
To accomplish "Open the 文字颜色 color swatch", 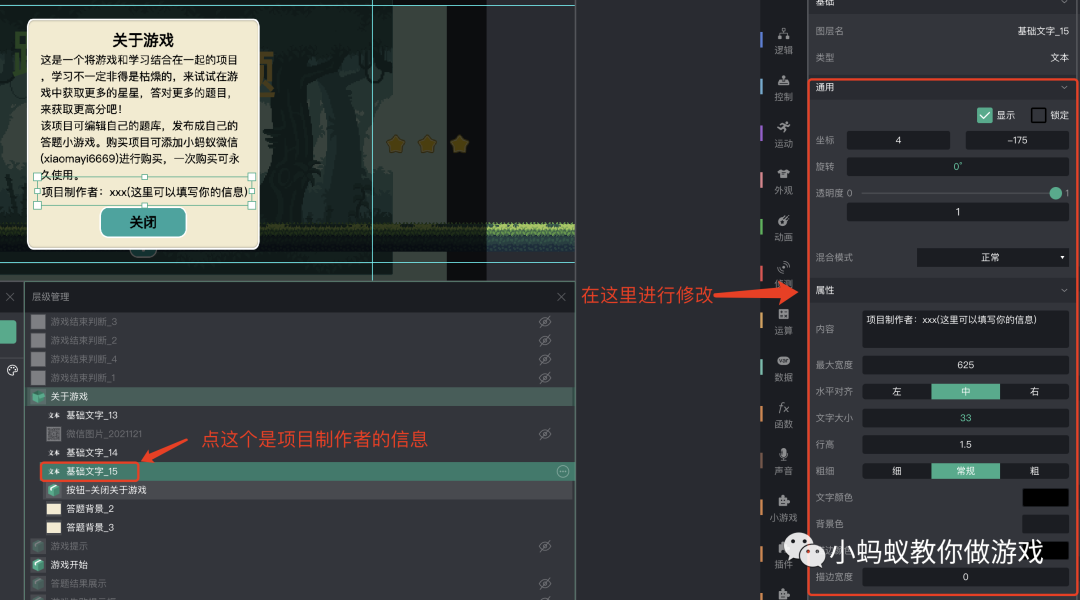I will [x=1046, y=497].
